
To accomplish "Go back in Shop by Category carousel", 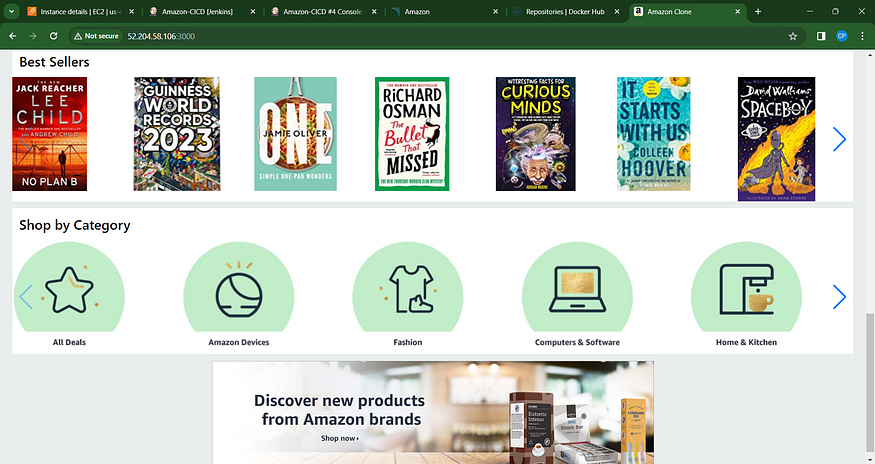I will (26, 296).
